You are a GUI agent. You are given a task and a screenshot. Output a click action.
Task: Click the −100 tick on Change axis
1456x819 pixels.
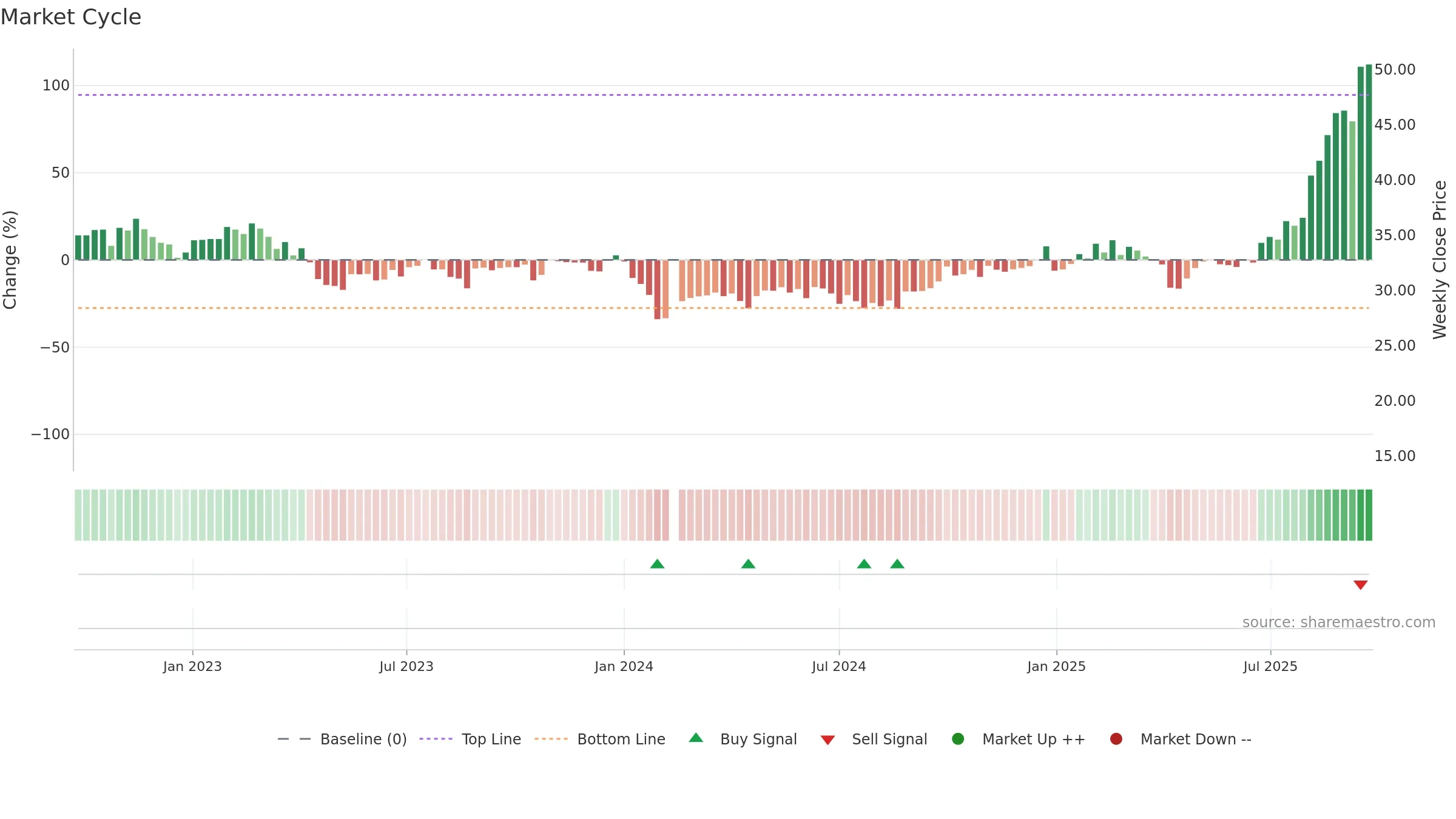tap(50, 434)
